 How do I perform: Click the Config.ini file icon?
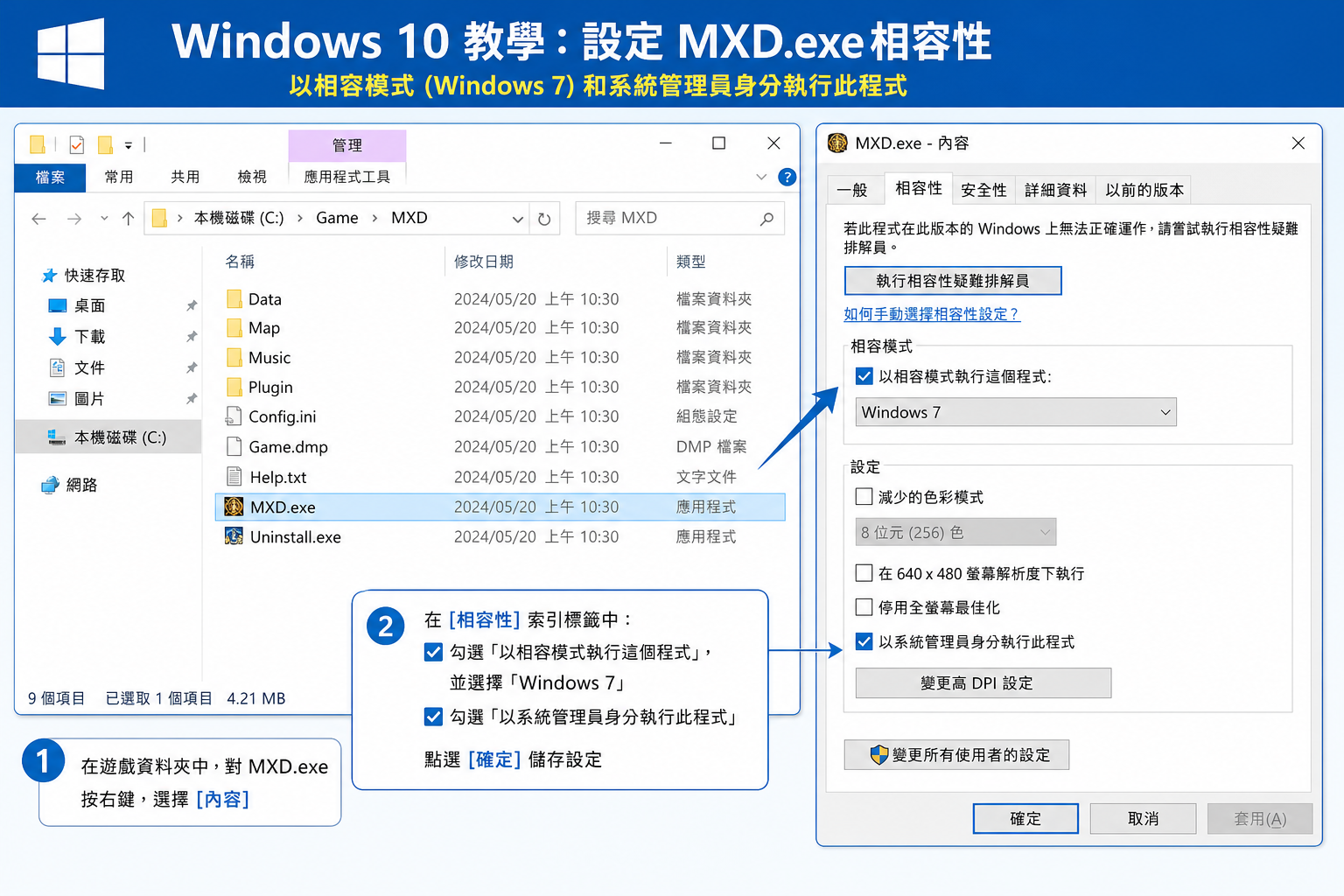pos(234,416)
